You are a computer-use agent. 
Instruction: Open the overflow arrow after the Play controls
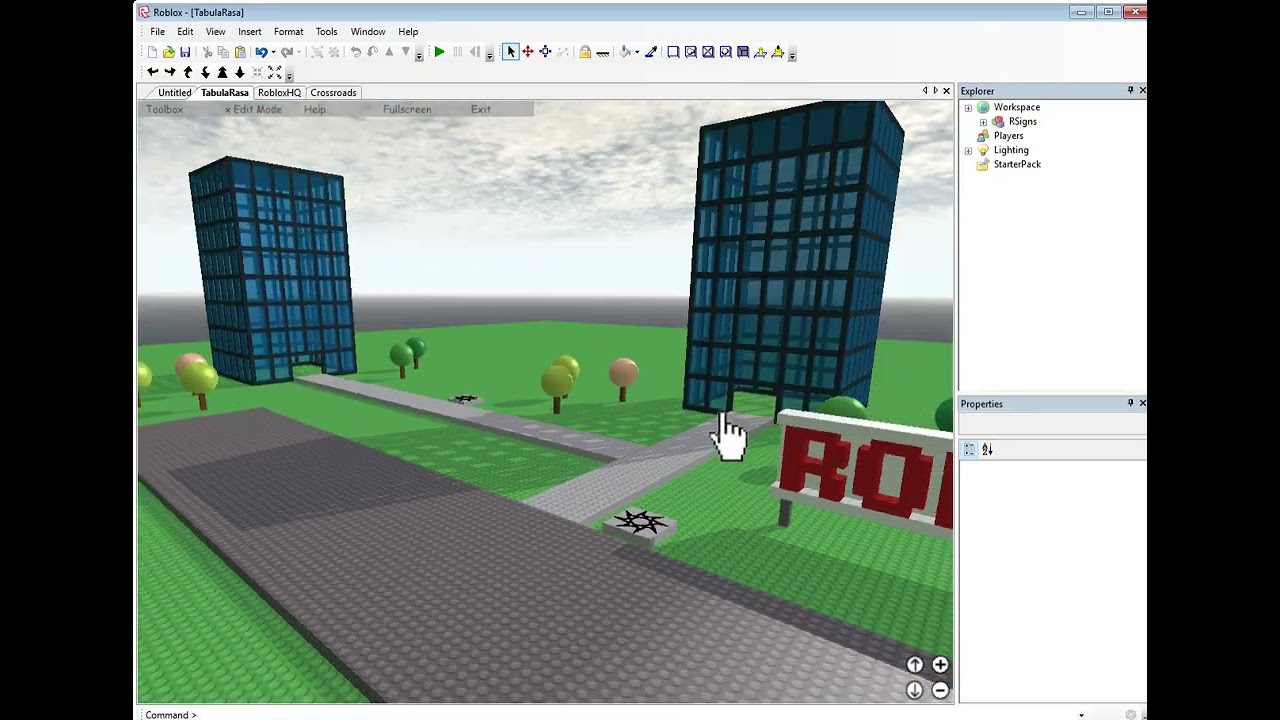(489, 55)
